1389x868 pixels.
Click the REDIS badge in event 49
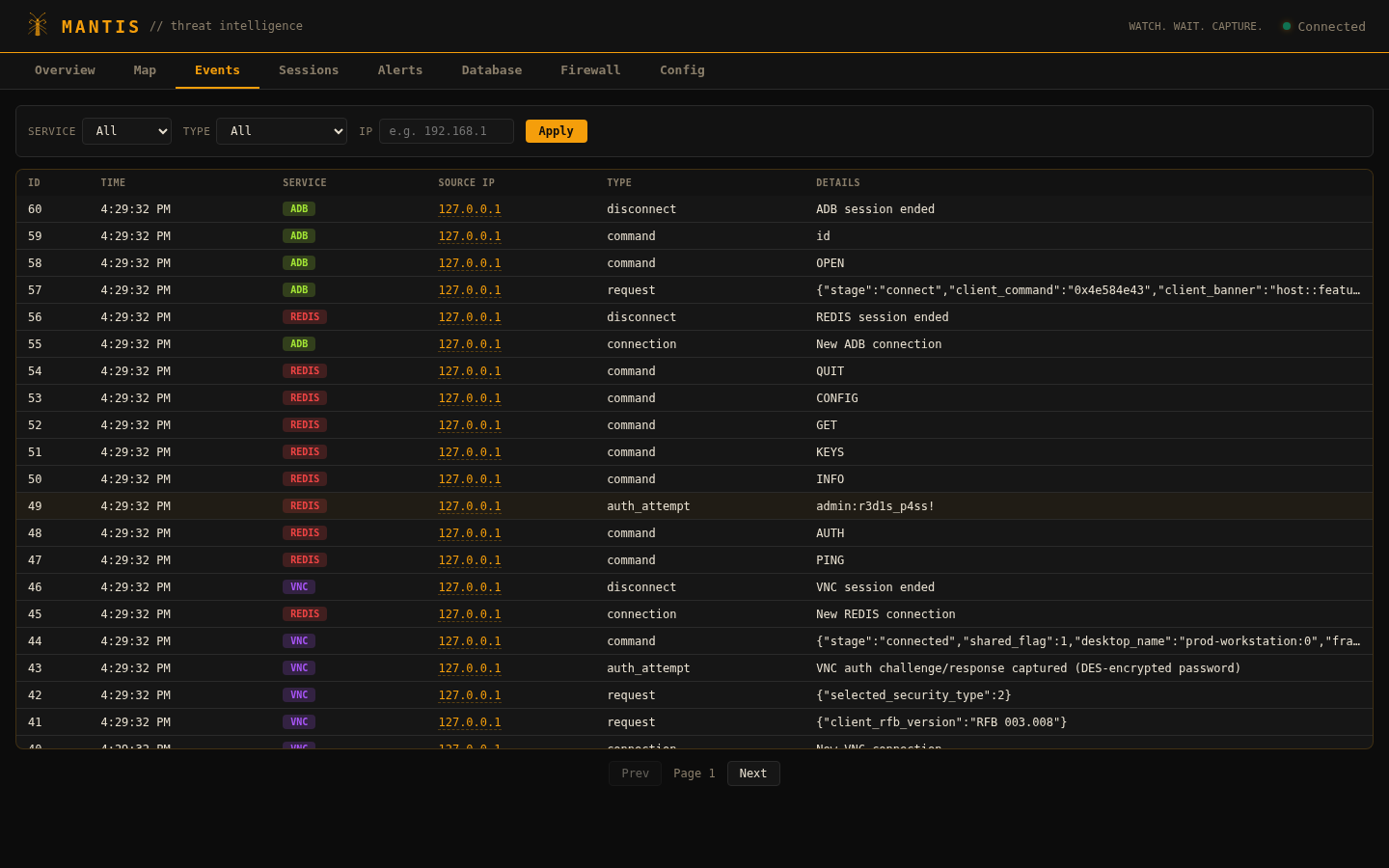[305, 506]
